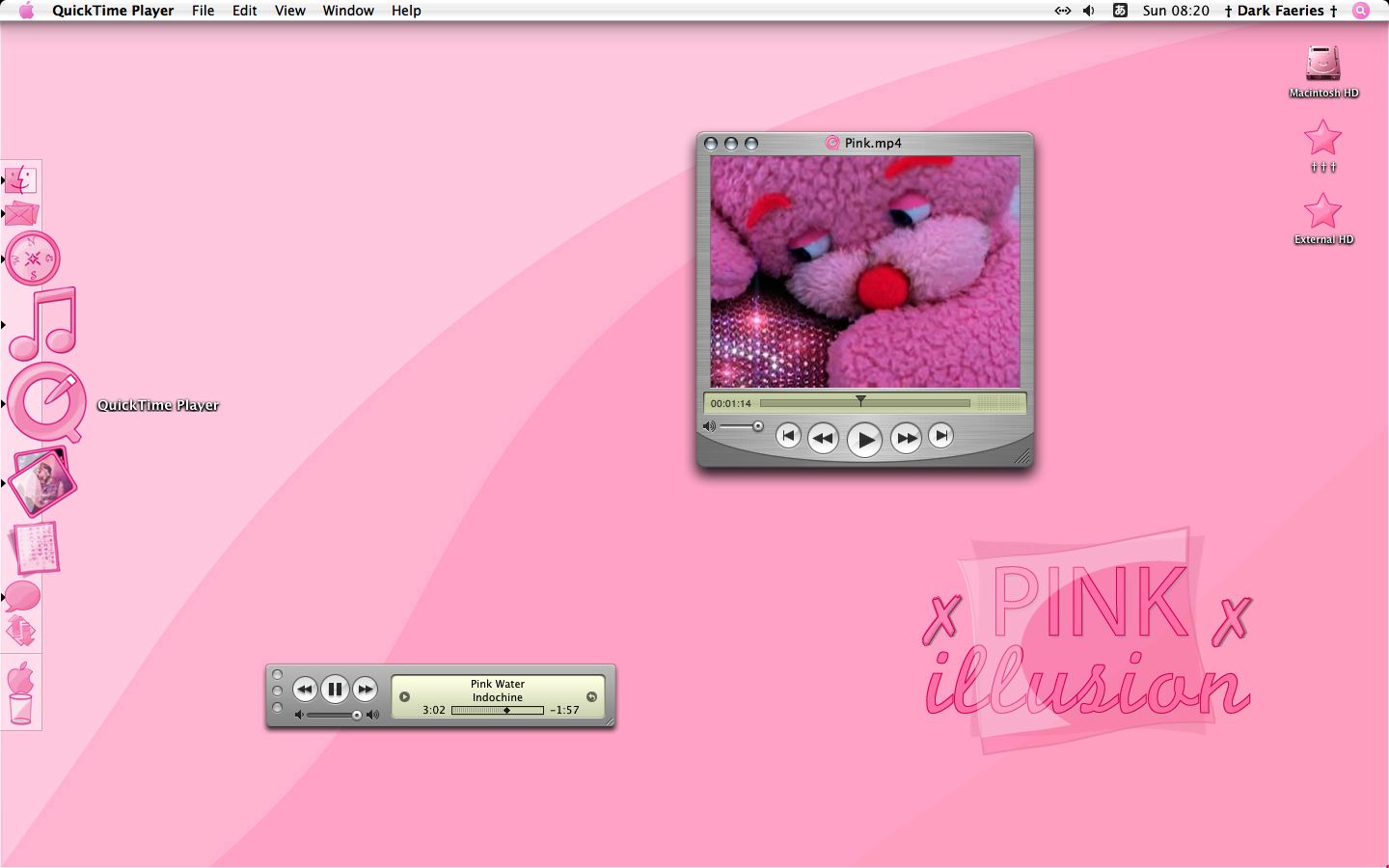Open the File menu

[203, 11]
